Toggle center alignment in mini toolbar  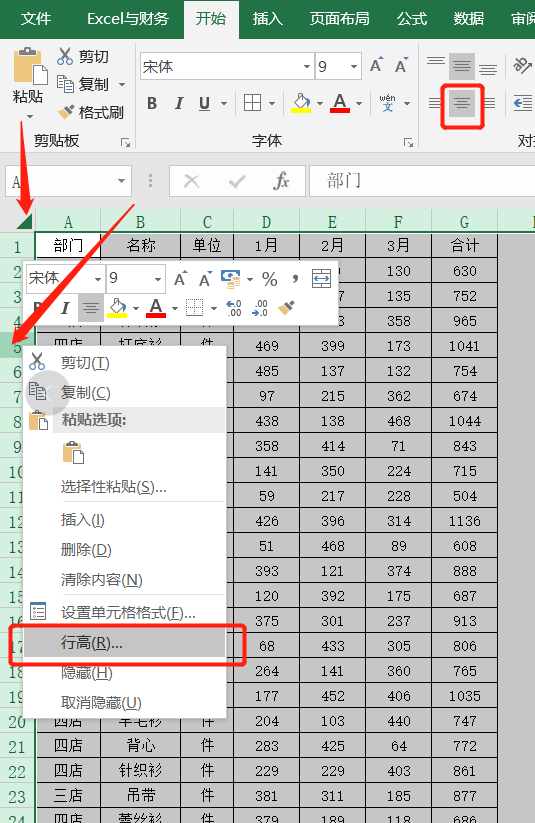[91, 308]
